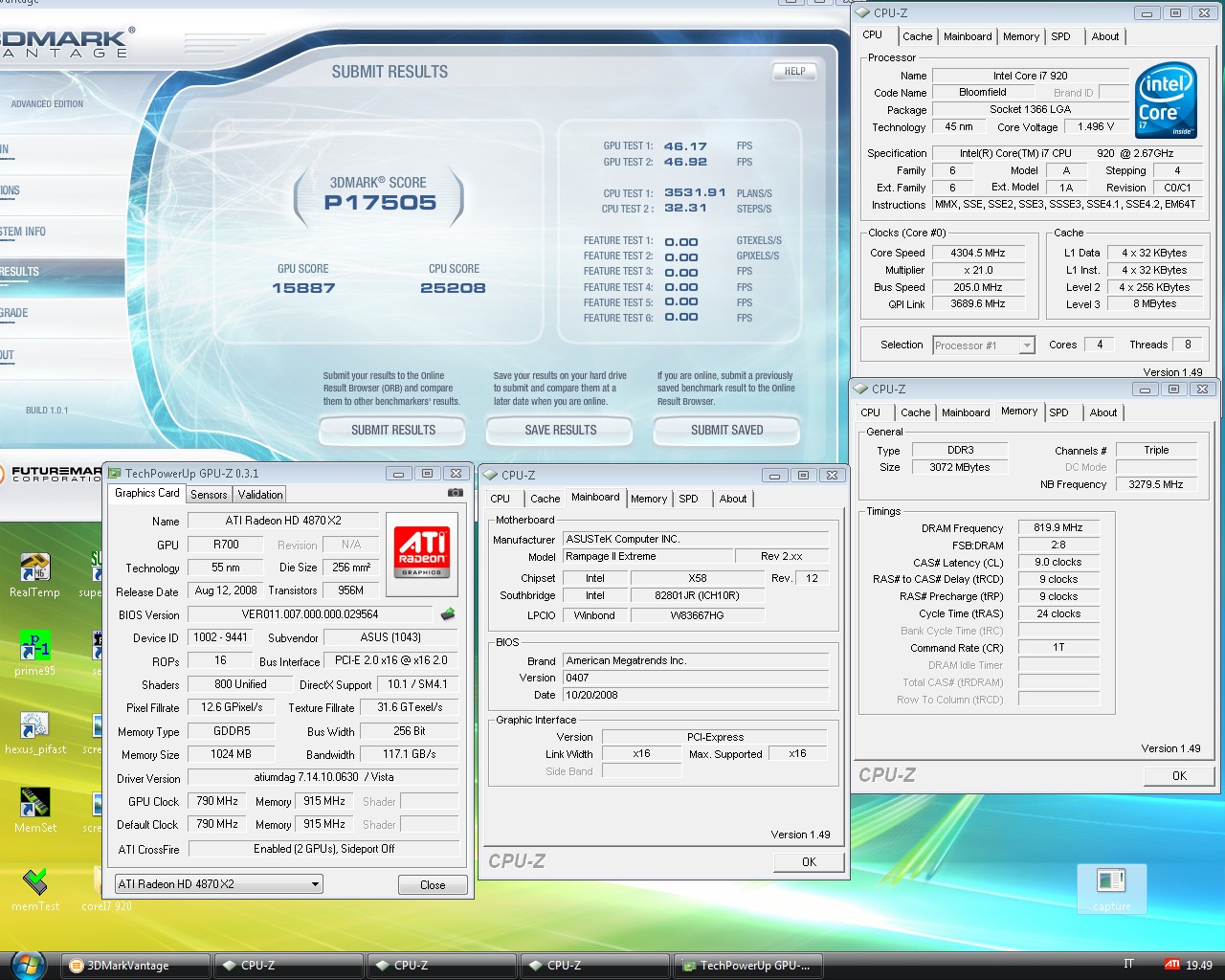The image size is (1225, 980).
Task: Open CPU tab in the Mainboard CPU-Z window
Action: click(x=500, y=499)
